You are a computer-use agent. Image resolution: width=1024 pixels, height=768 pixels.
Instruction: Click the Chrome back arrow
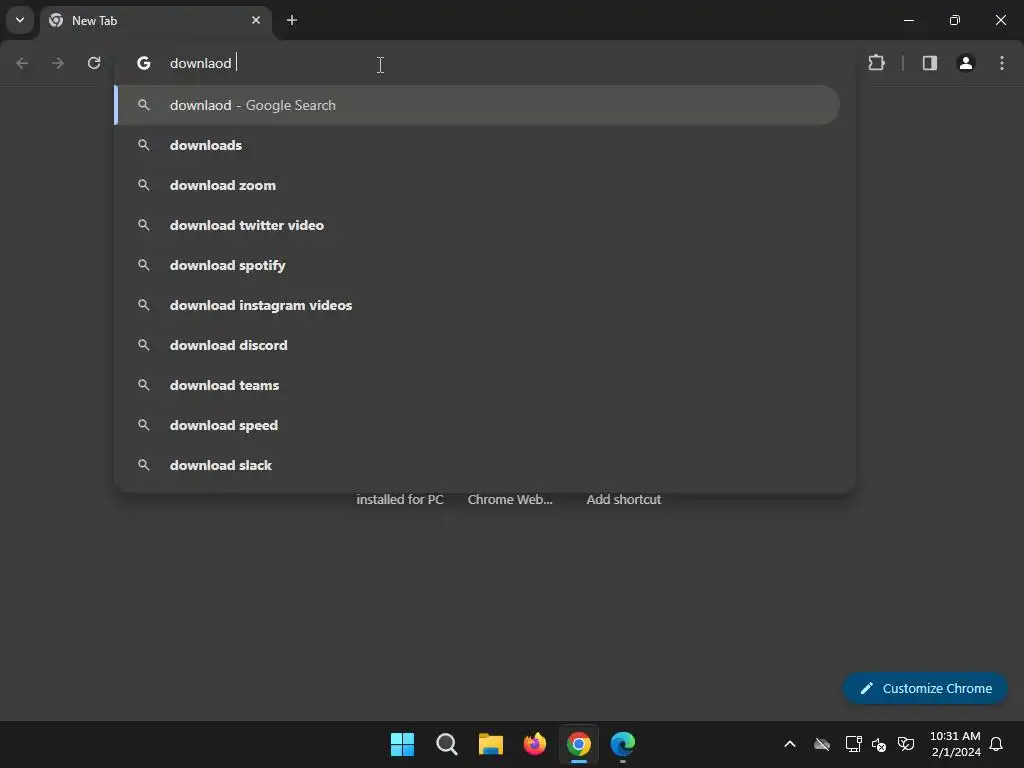pos(22,63)
